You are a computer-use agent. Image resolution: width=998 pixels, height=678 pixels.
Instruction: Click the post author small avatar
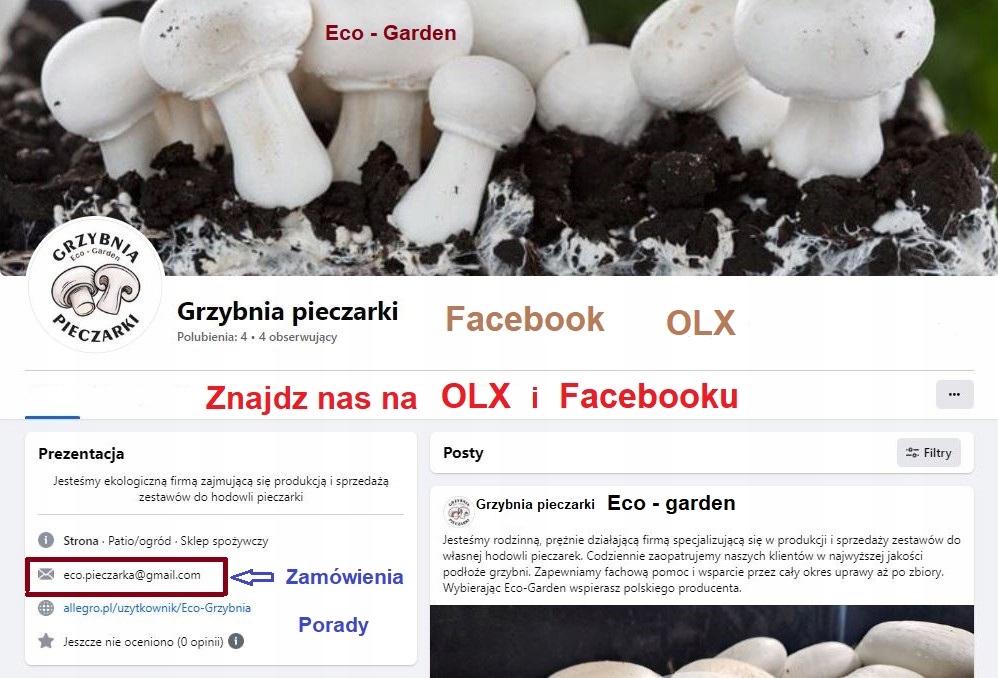(x=458, y=511)
